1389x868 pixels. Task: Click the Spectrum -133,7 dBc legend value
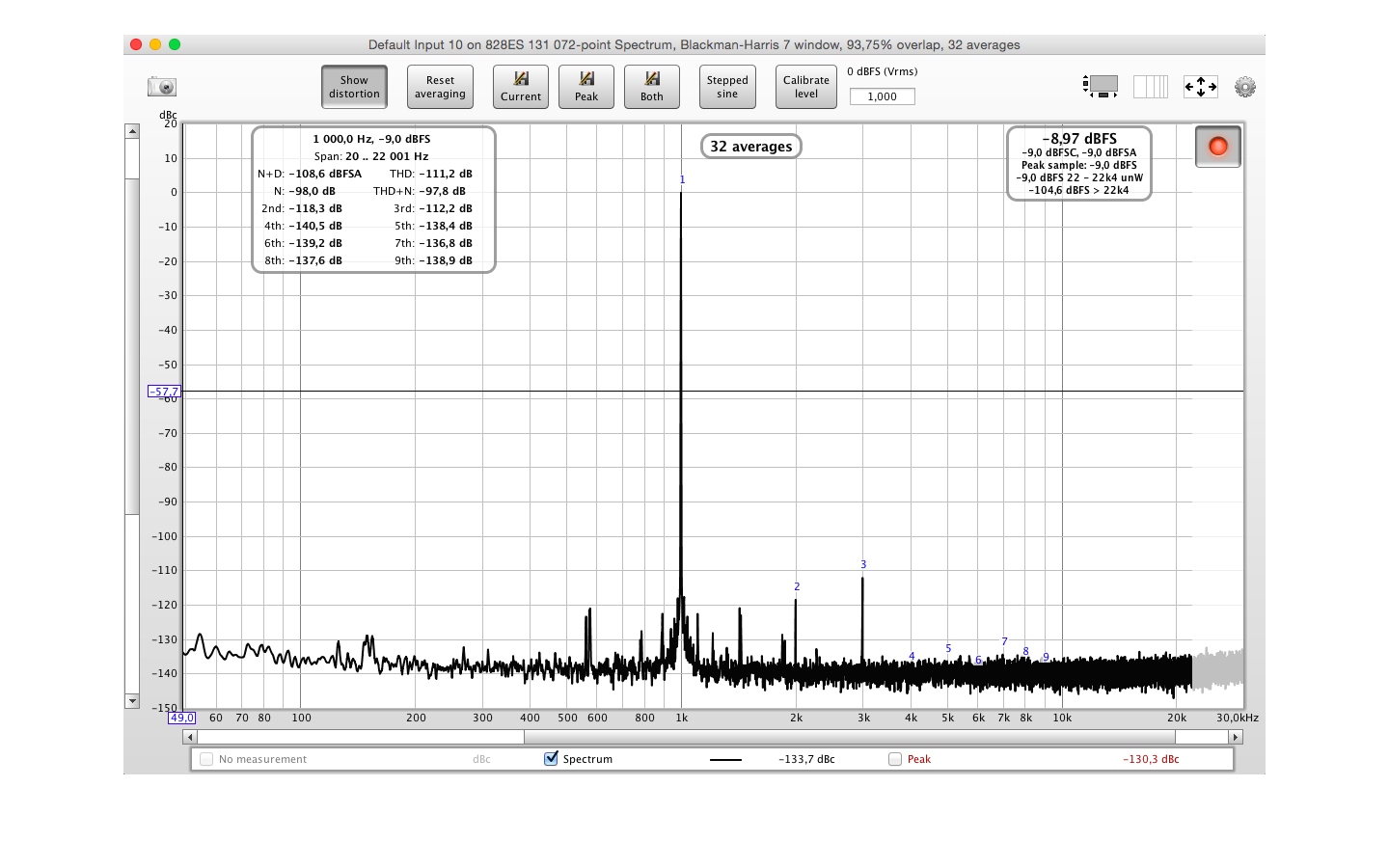pos(806,760)
